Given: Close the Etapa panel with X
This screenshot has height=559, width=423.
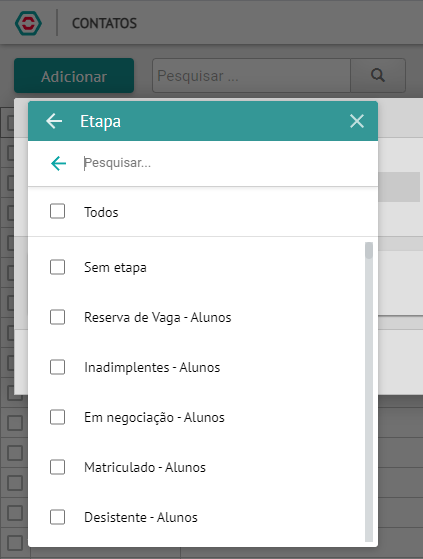Looking at the screenshot, I should click(357, 121).
